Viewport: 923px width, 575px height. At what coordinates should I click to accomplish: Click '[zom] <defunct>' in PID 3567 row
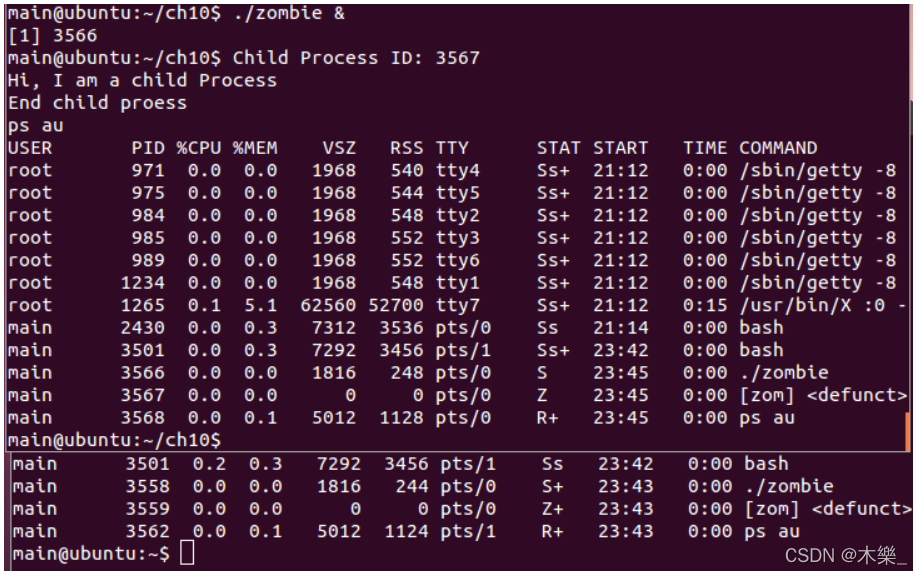click(823, 395)
